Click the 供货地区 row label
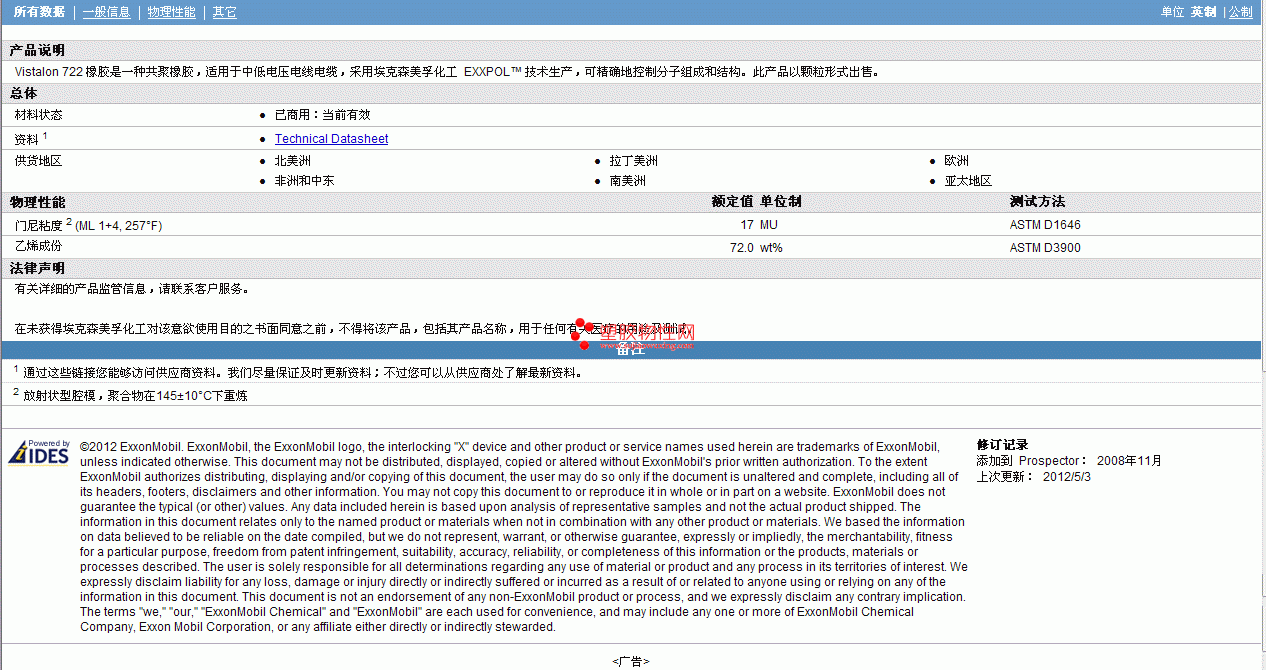Viewport: 1266px width, 670px height. point(38,161)
